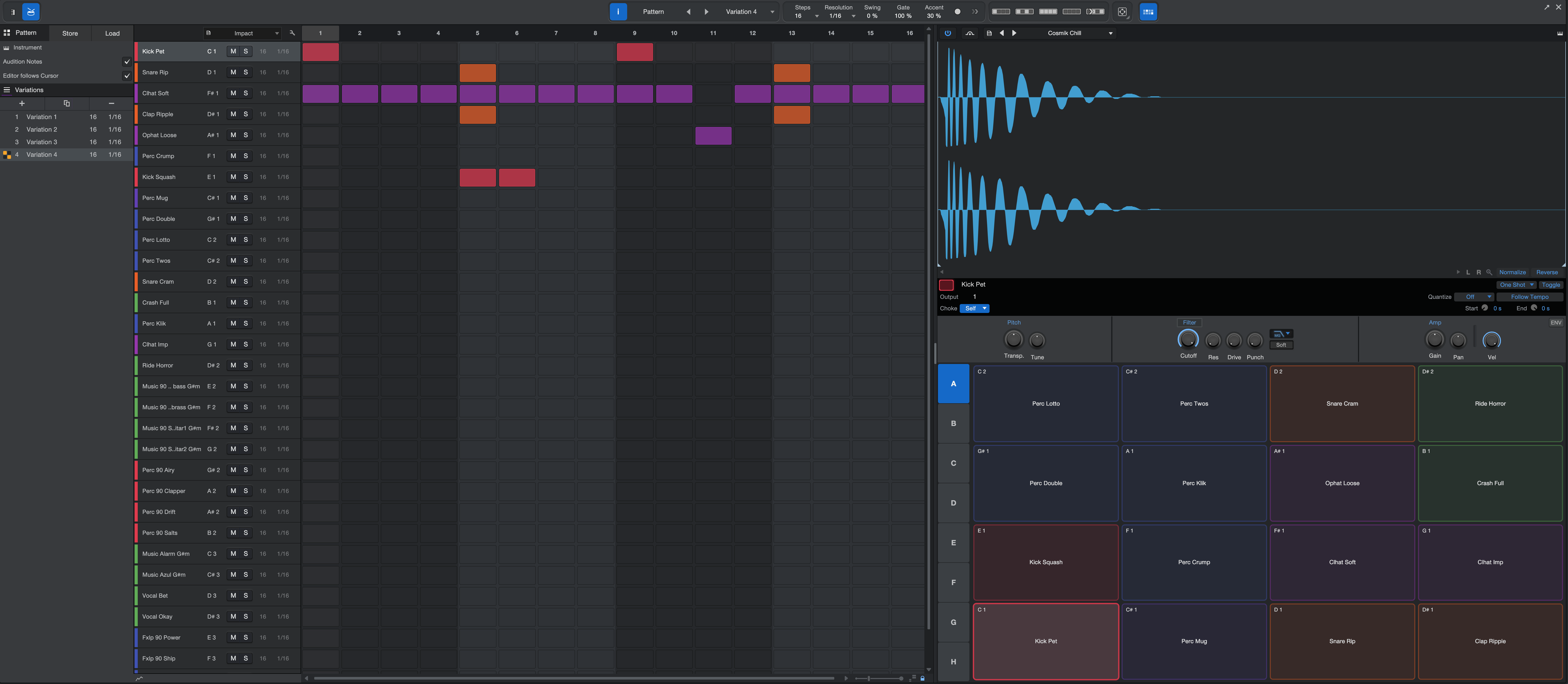Toggle the Editor follows Cursor checkbox
Image resolution: width=1568 pixels, height=684 pixels.
127,75
